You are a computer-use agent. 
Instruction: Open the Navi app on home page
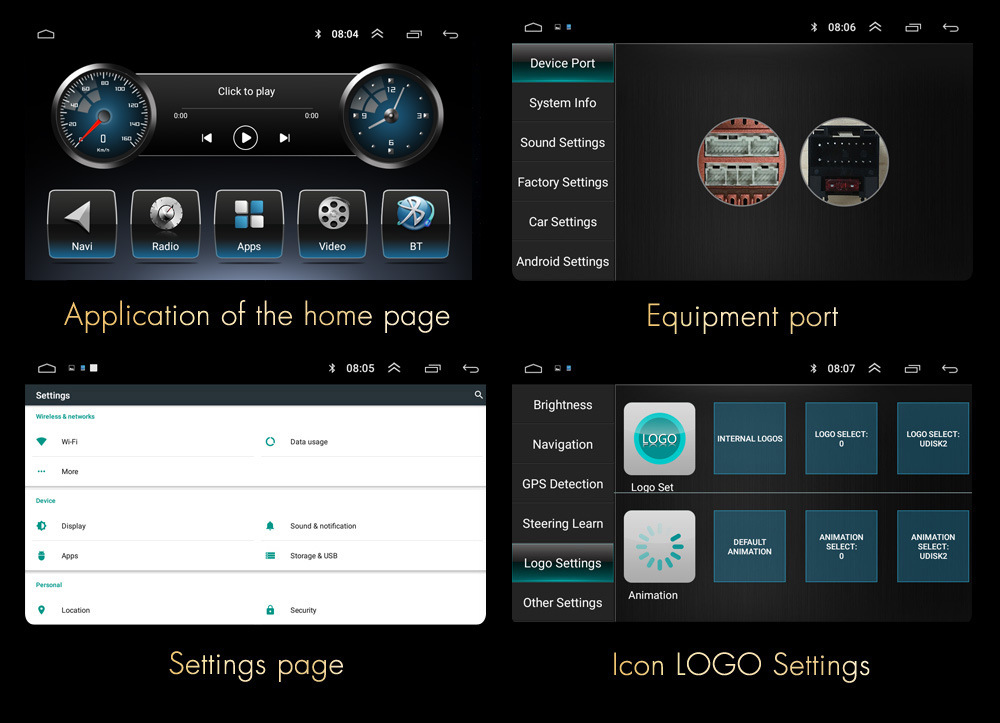click(x=82, y=223)
